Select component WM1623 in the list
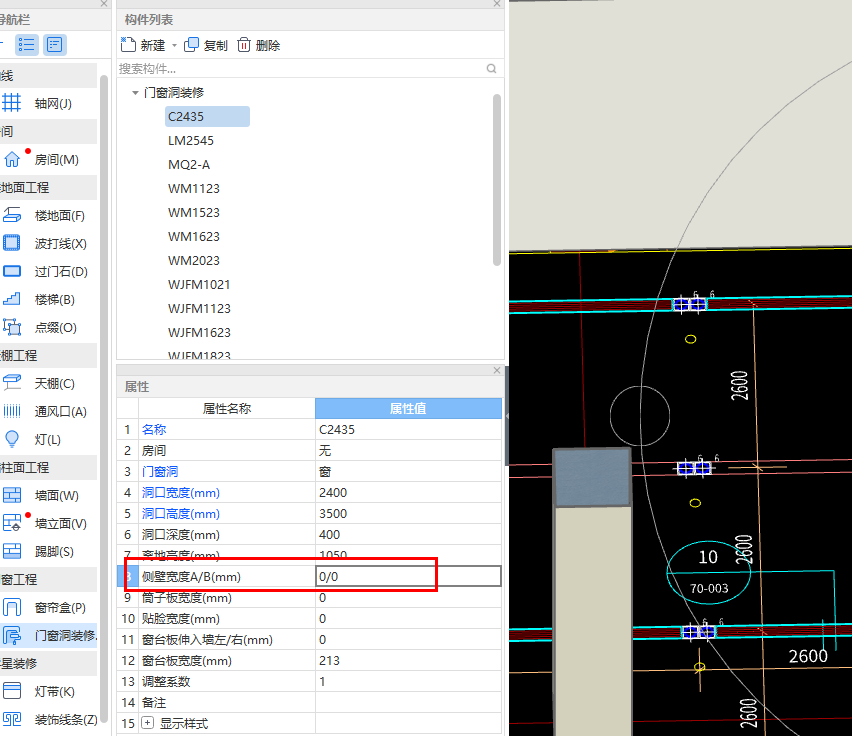The height and width of the screenshot is (736, 852). (x=193, y=236)
